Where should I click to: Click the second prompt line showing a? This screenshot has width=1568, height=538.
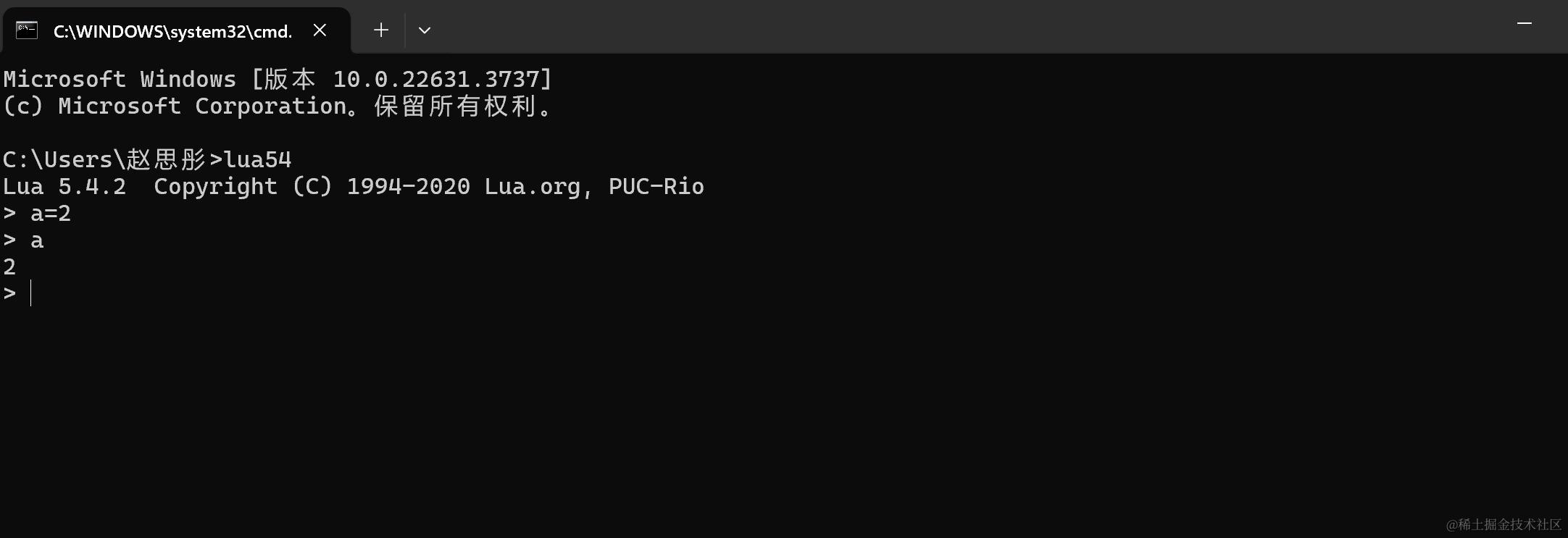click(x=23, y=240)
